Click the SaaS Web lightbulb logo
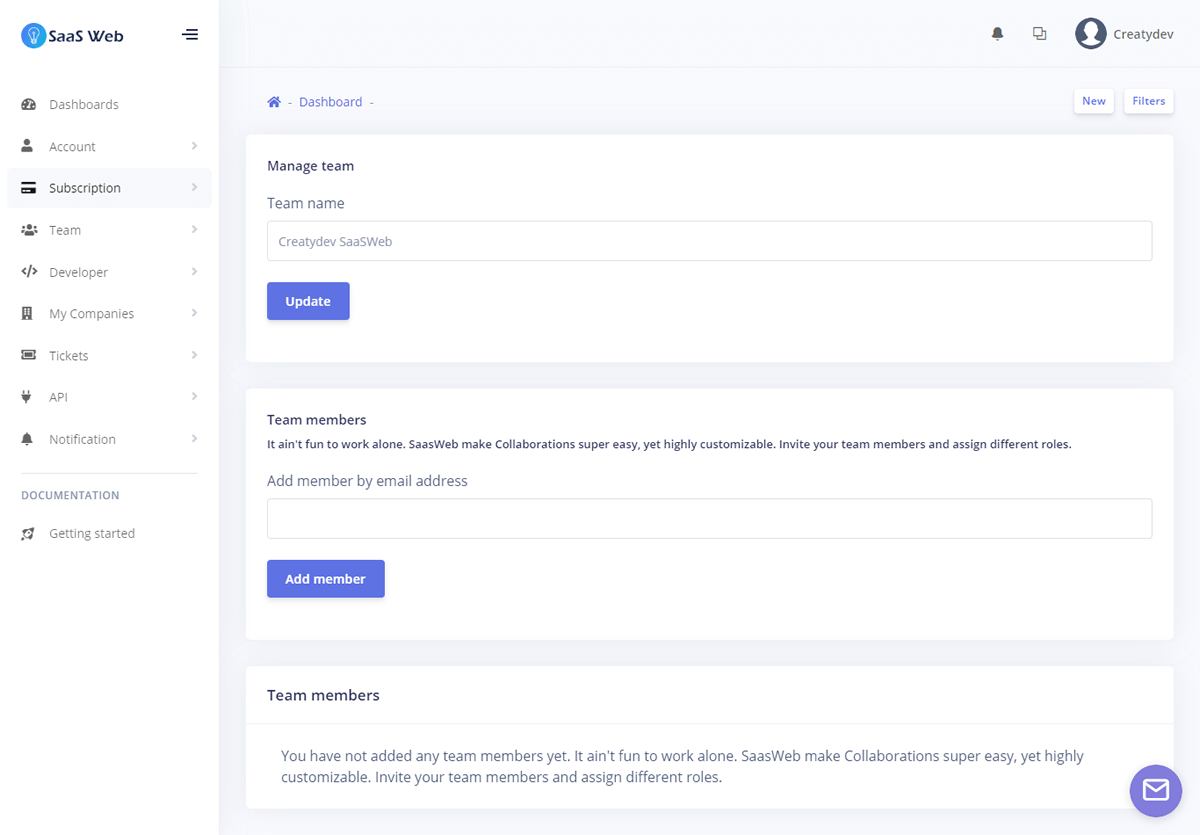1200x835 pixels. pyautogui.click(x=34, y=35)
